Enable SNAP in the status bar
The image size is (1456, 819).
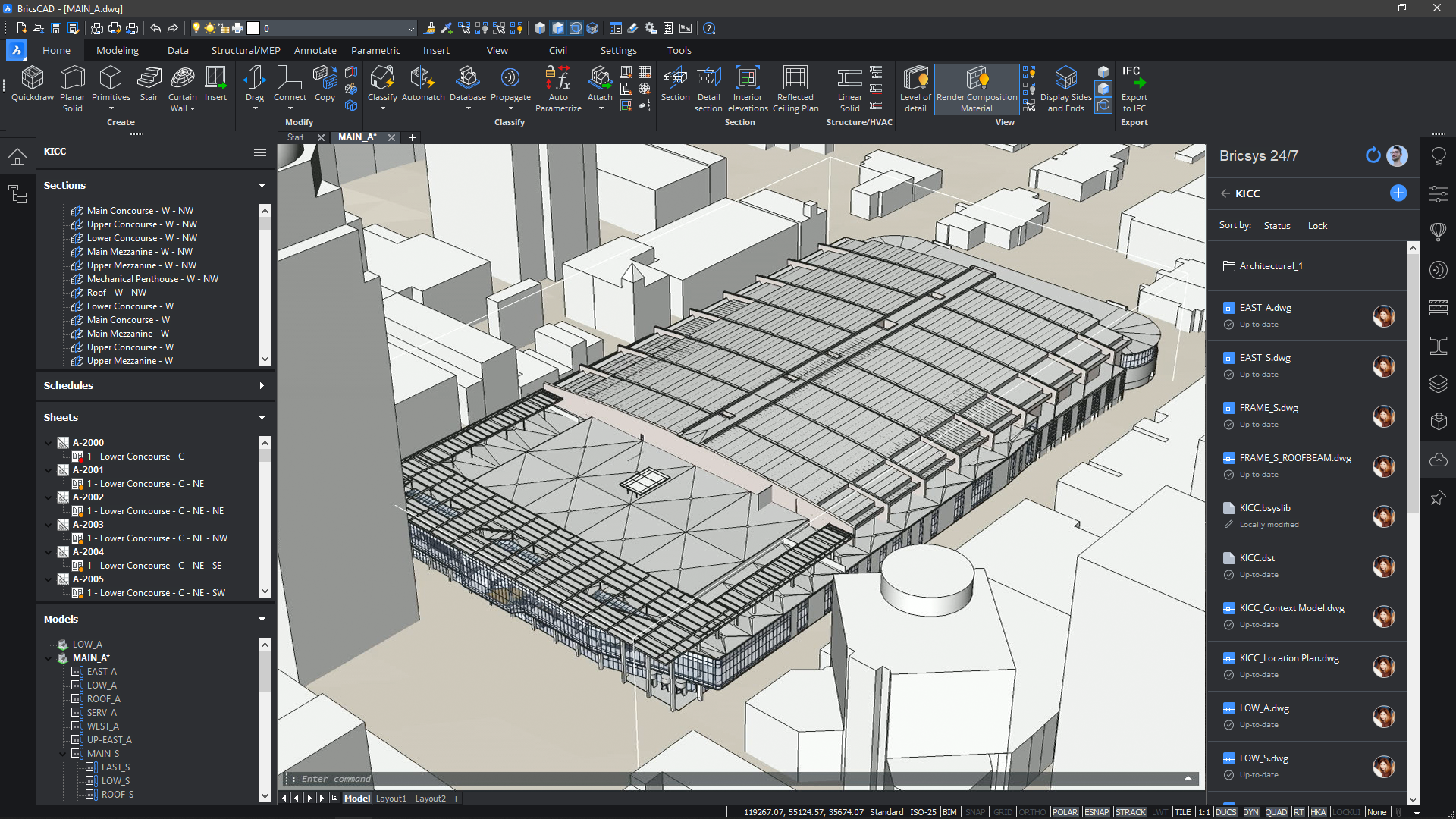click(975, 811)
